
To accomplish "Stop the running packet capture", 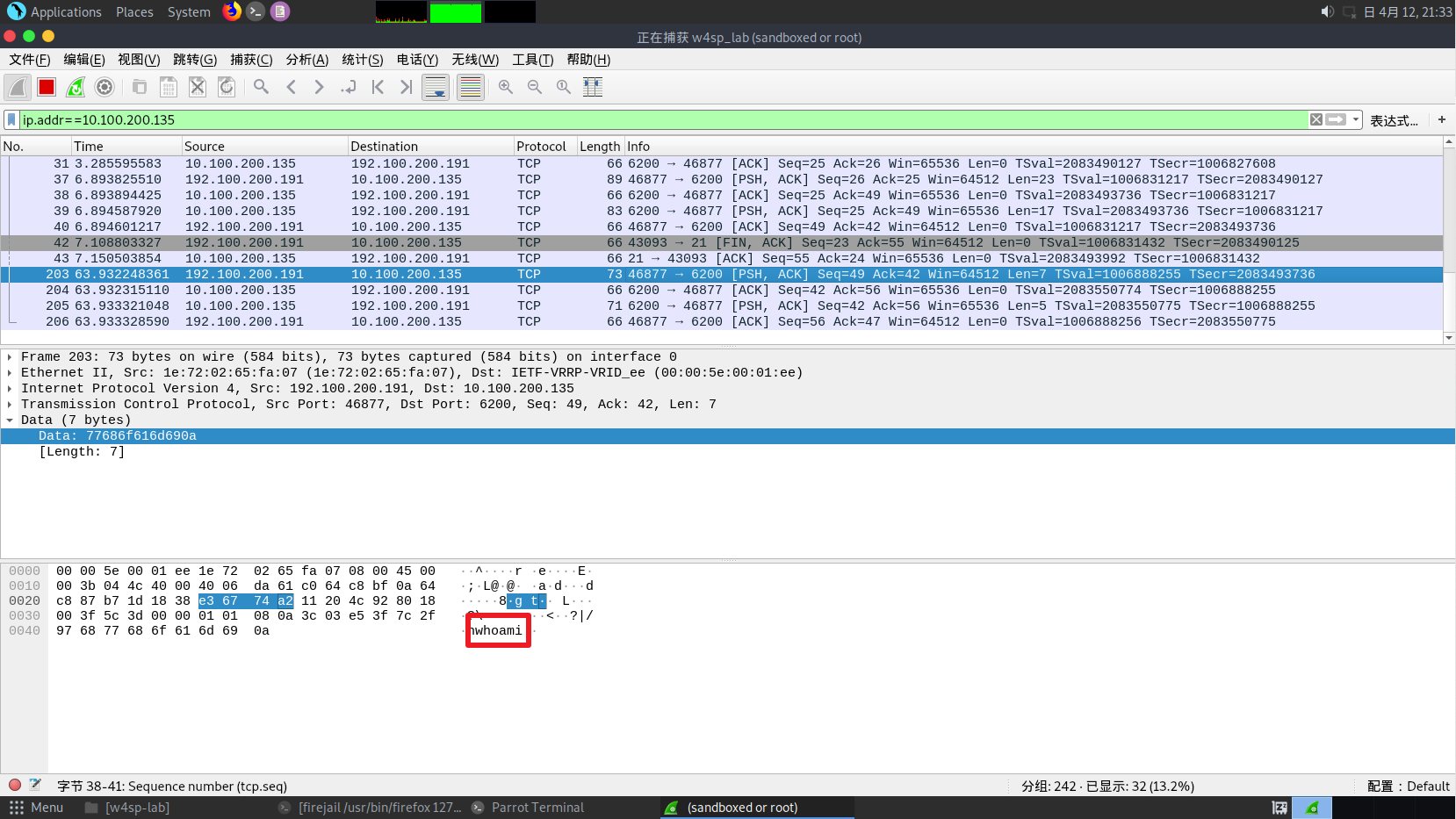I will (x=47, y=87).
